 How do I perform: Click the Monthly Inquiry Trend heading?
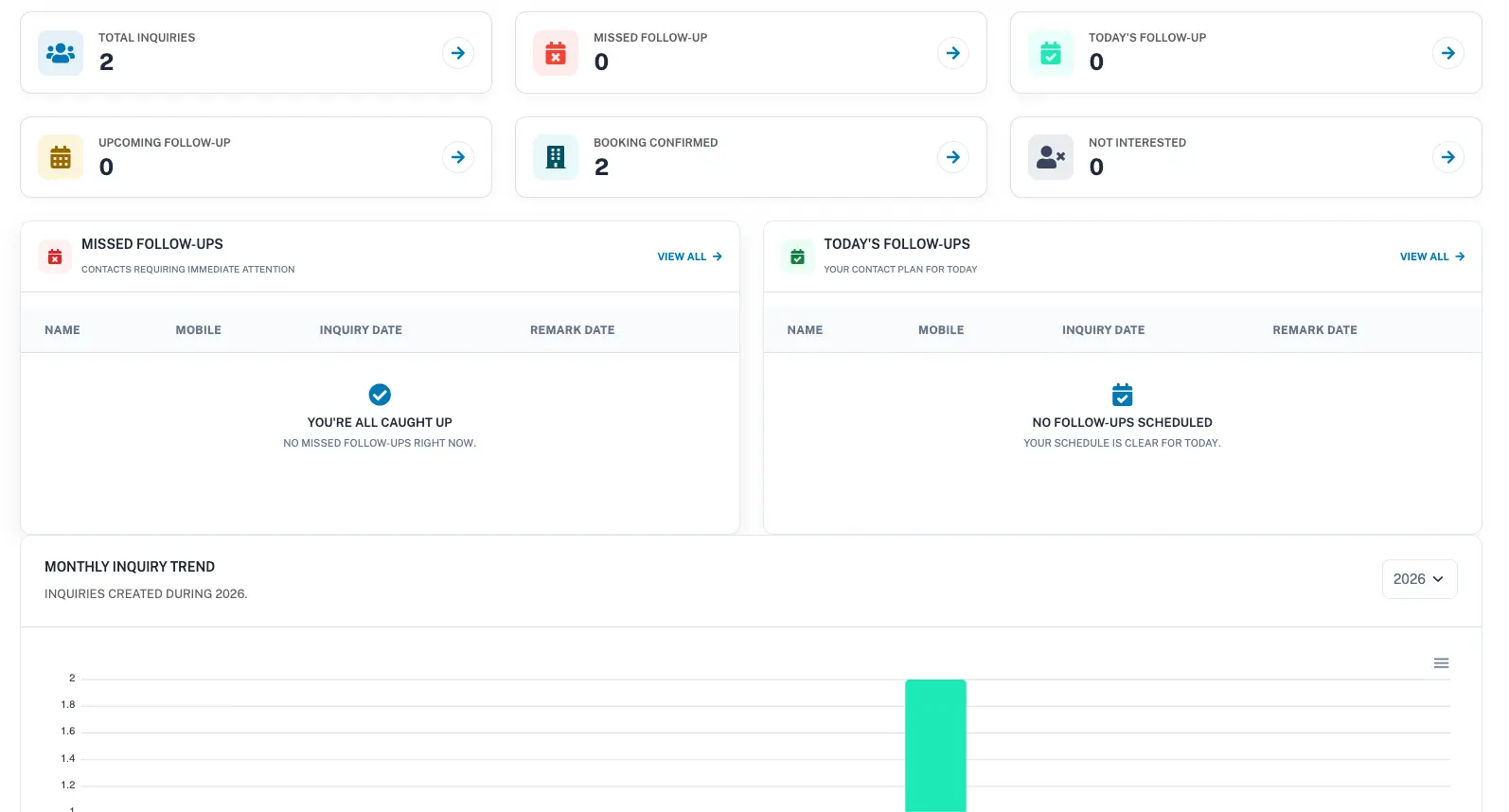[x=130, y=567]
